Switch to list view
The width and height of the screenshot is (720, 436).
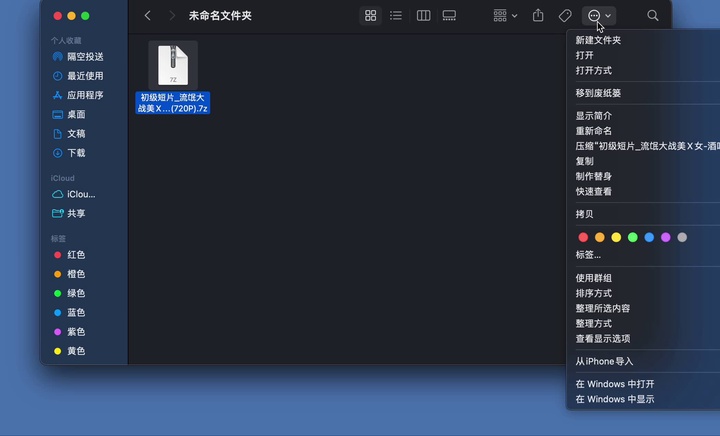397,16
